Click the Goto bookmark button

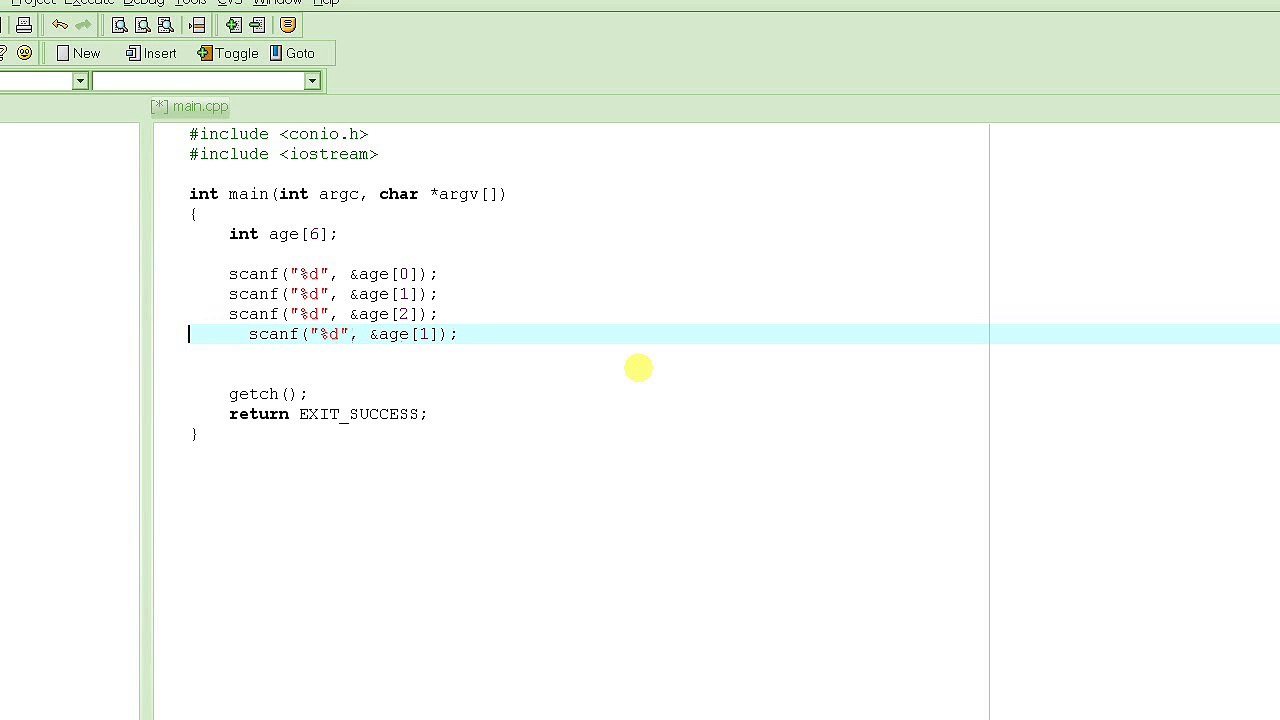click(x=292, y=53)
